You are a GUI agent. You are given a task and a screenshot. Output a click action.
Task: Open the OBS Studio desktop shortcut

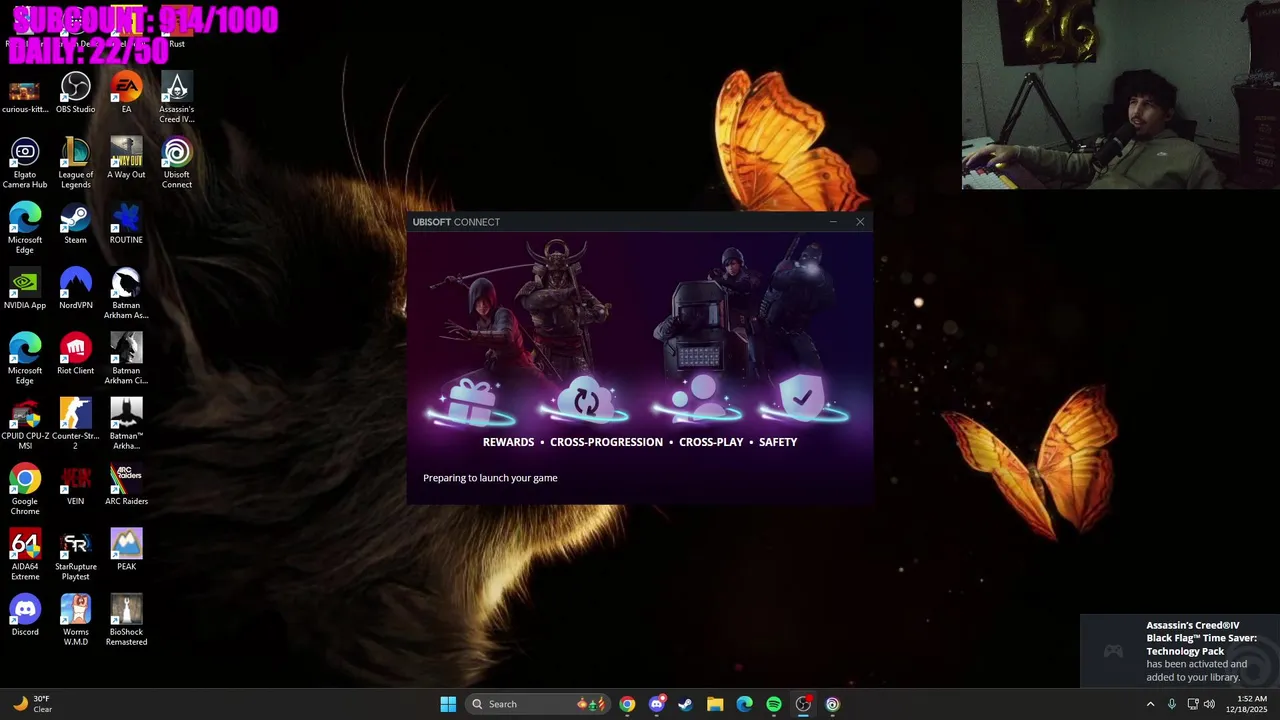76,93
